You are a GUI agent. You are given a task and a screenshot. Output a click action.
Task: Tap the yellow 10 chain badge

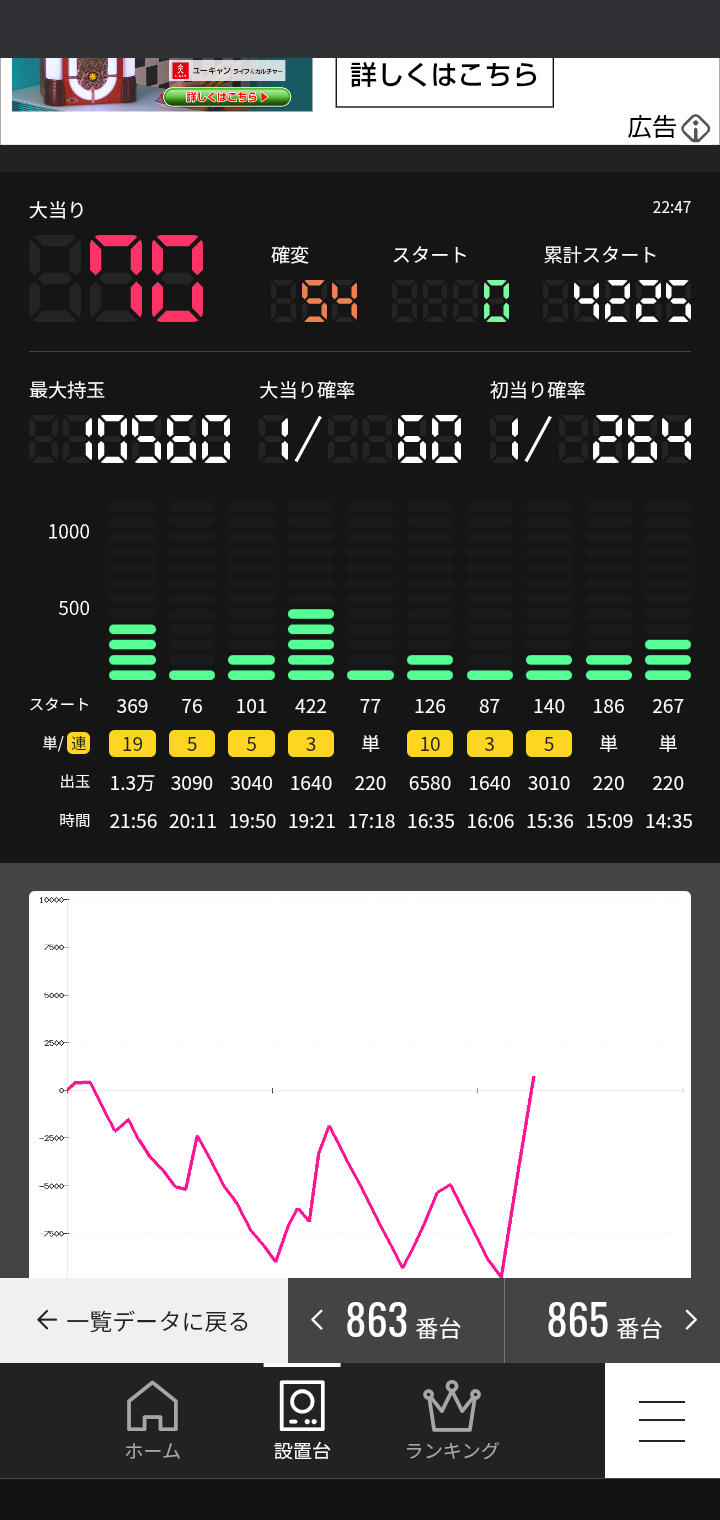(430, 744)
